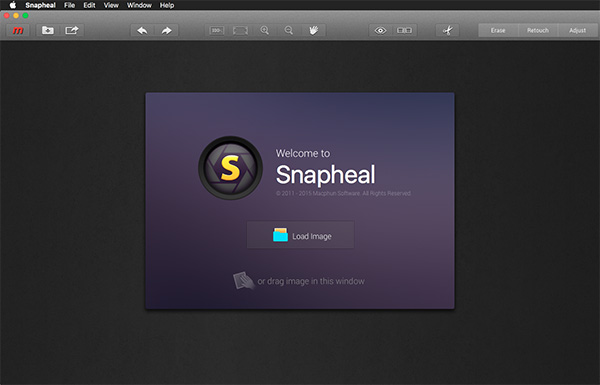Open the Help menu
The width and height of the screenshot is (600, 385).
click(167, 5)
